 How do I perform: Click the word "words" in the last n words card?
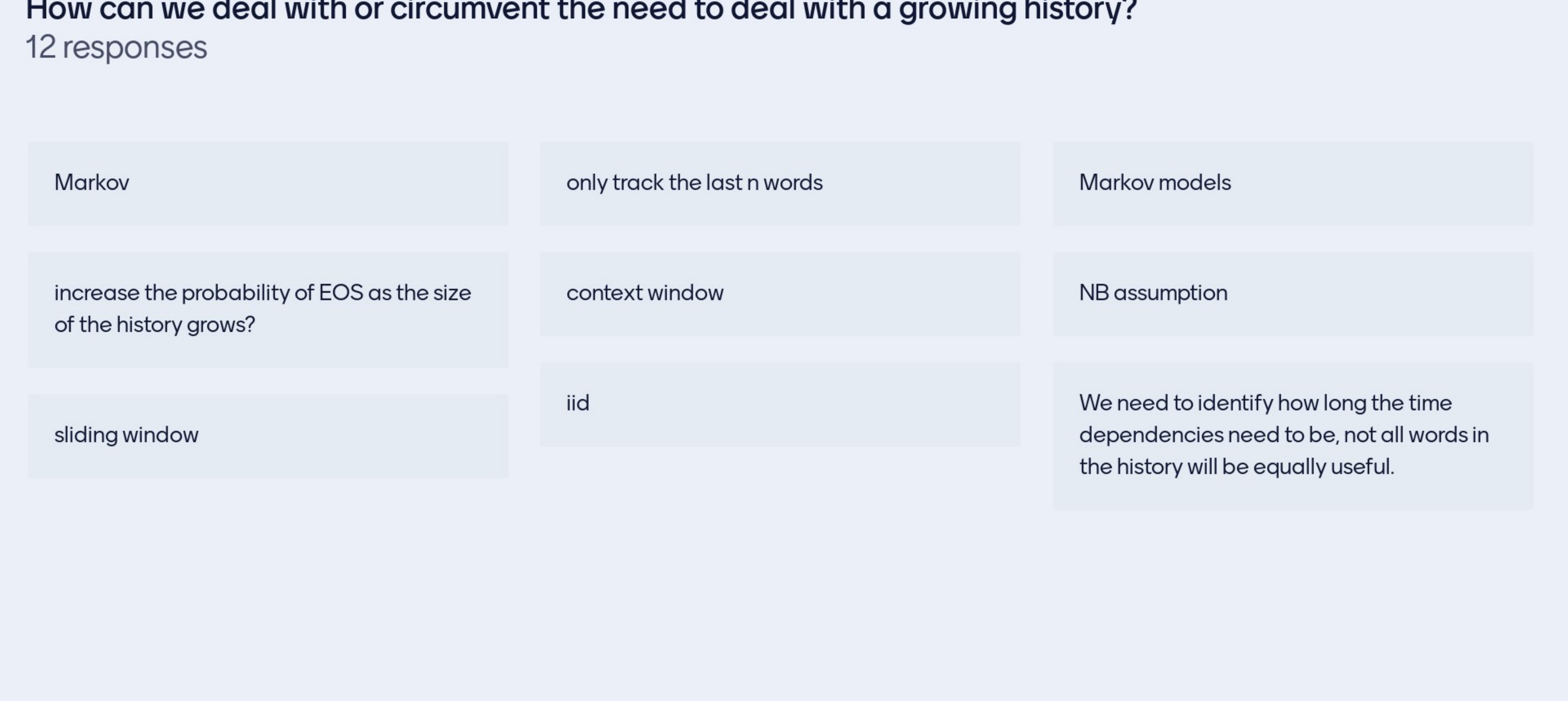click(793, 183)
